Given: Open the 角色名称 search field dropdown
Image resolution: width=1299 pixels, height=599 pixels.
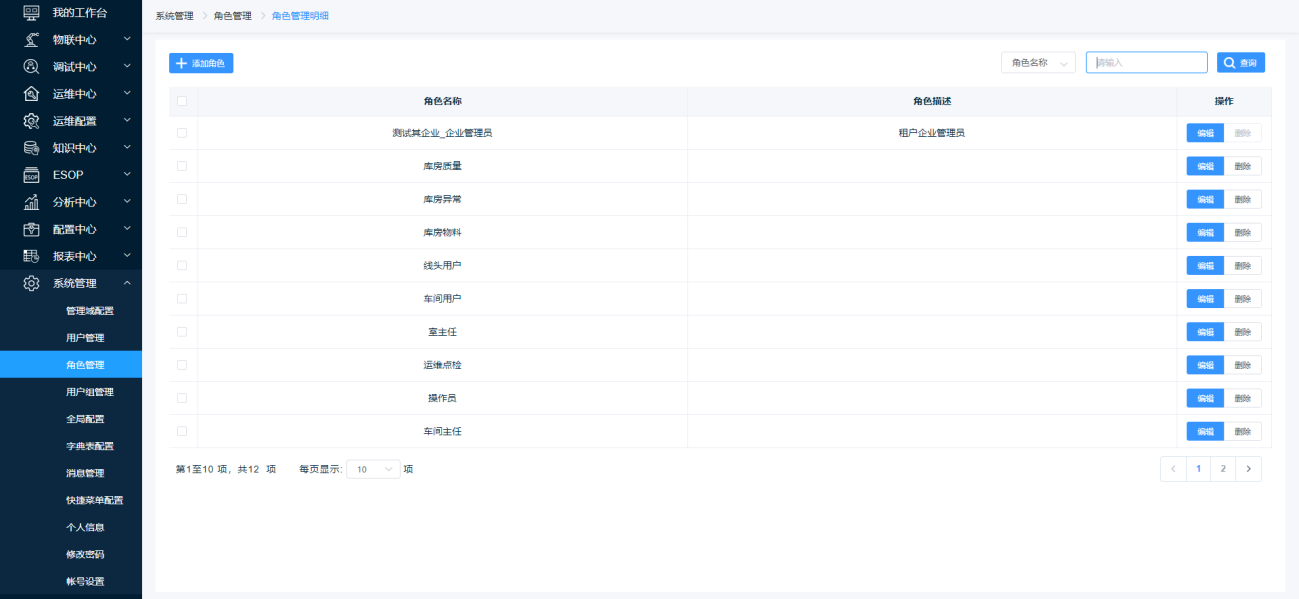Looking at the screenshot, I should pos(1038,63).
